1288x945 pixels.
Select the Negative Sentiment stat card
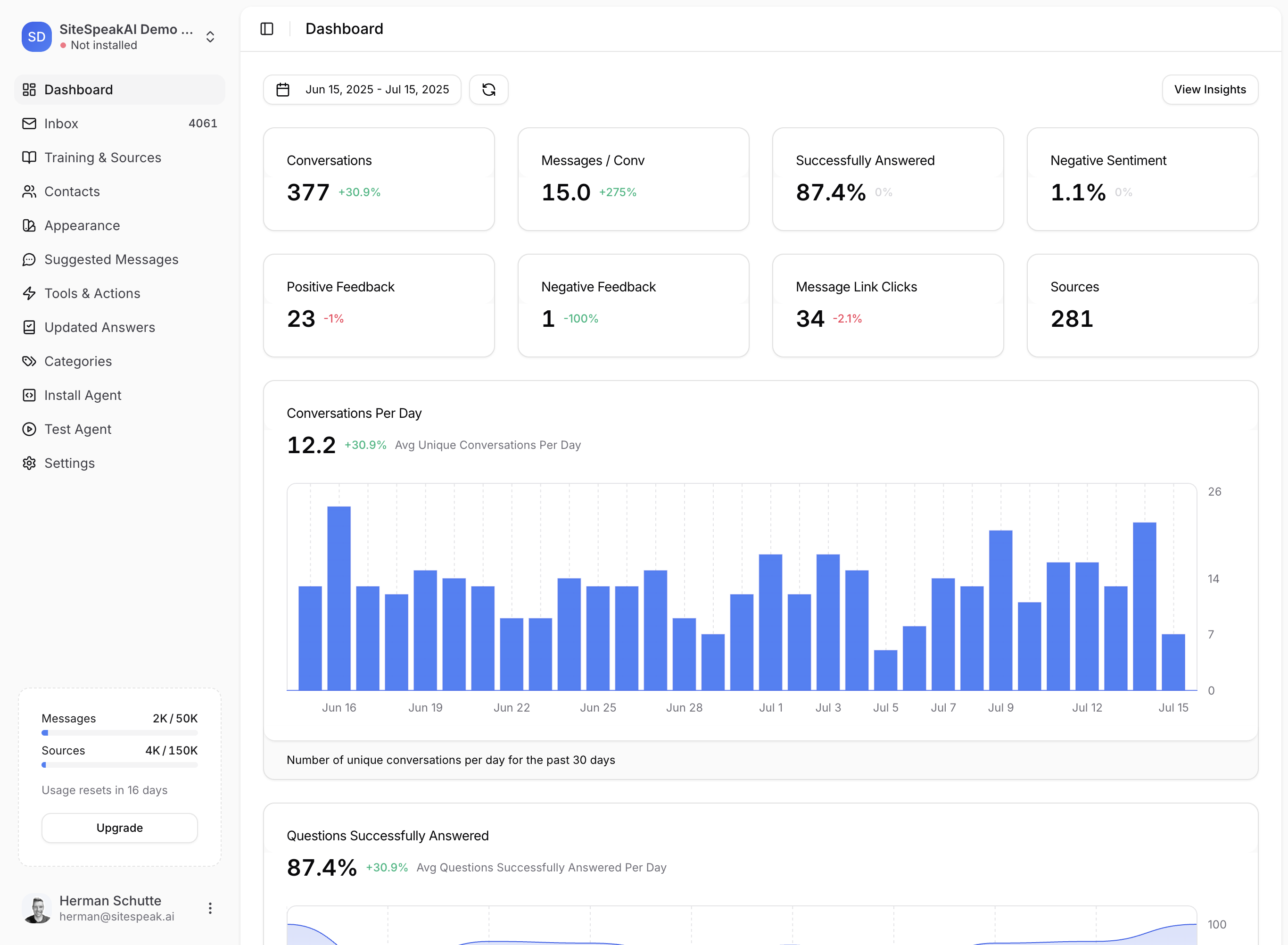tap(1142, 179)
